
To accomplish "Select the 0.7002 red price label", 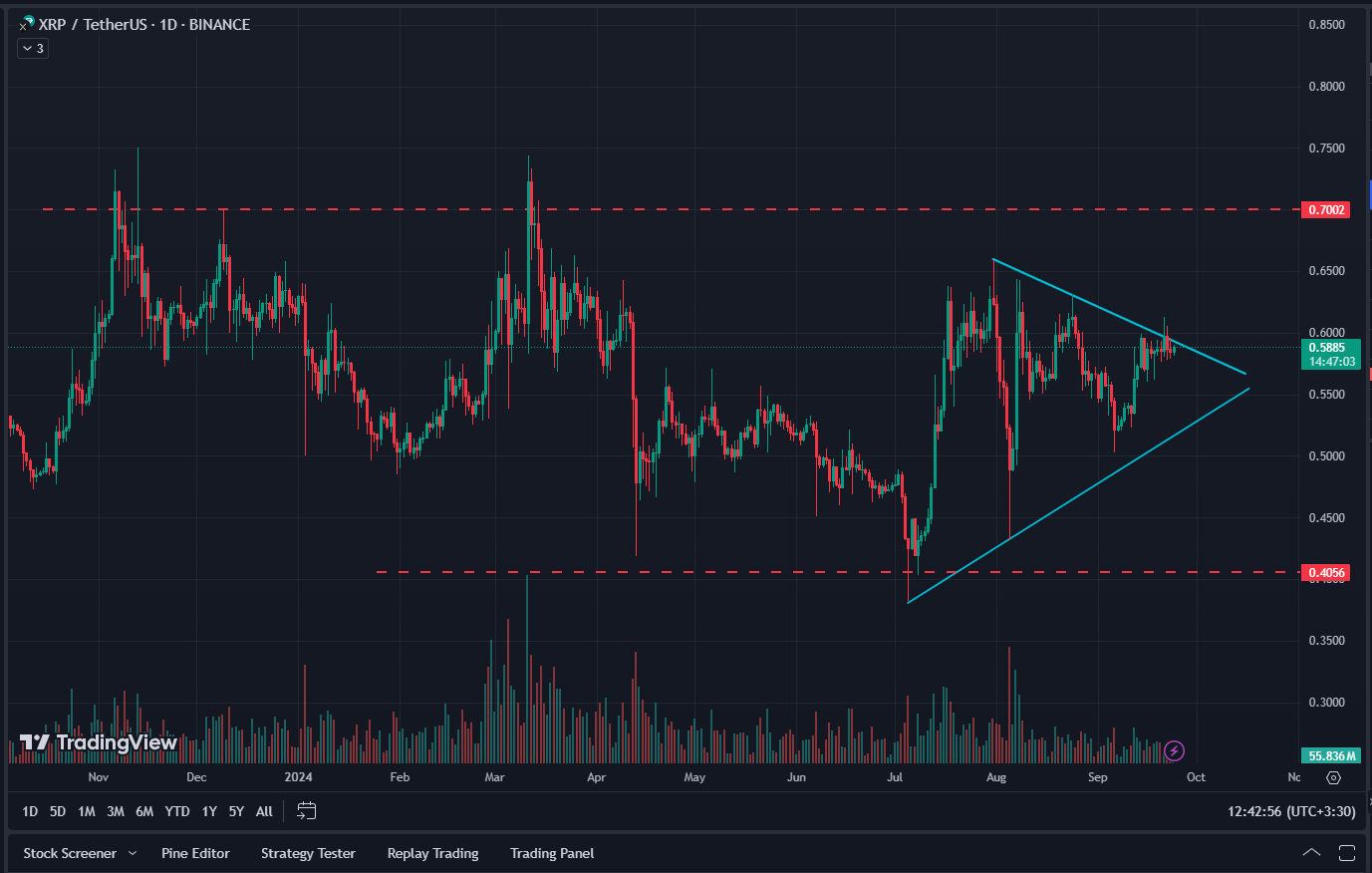I will (1326, 209).
